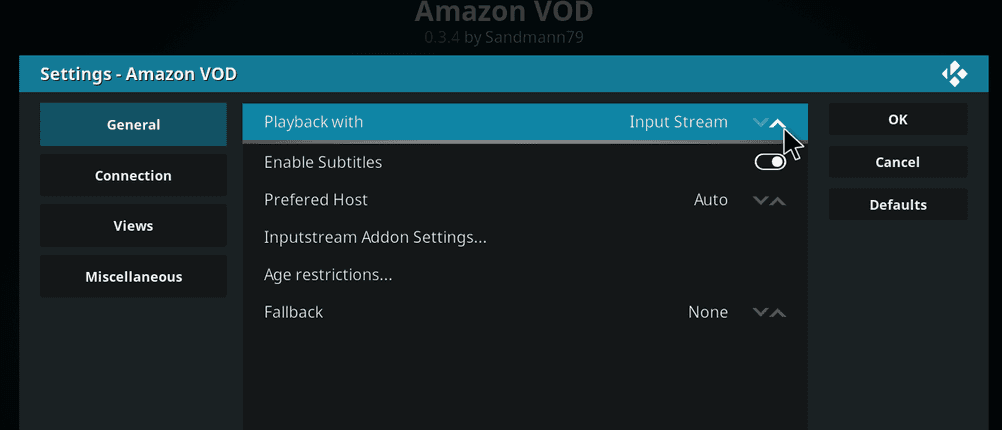Select the General settings tab

[133, 125]
